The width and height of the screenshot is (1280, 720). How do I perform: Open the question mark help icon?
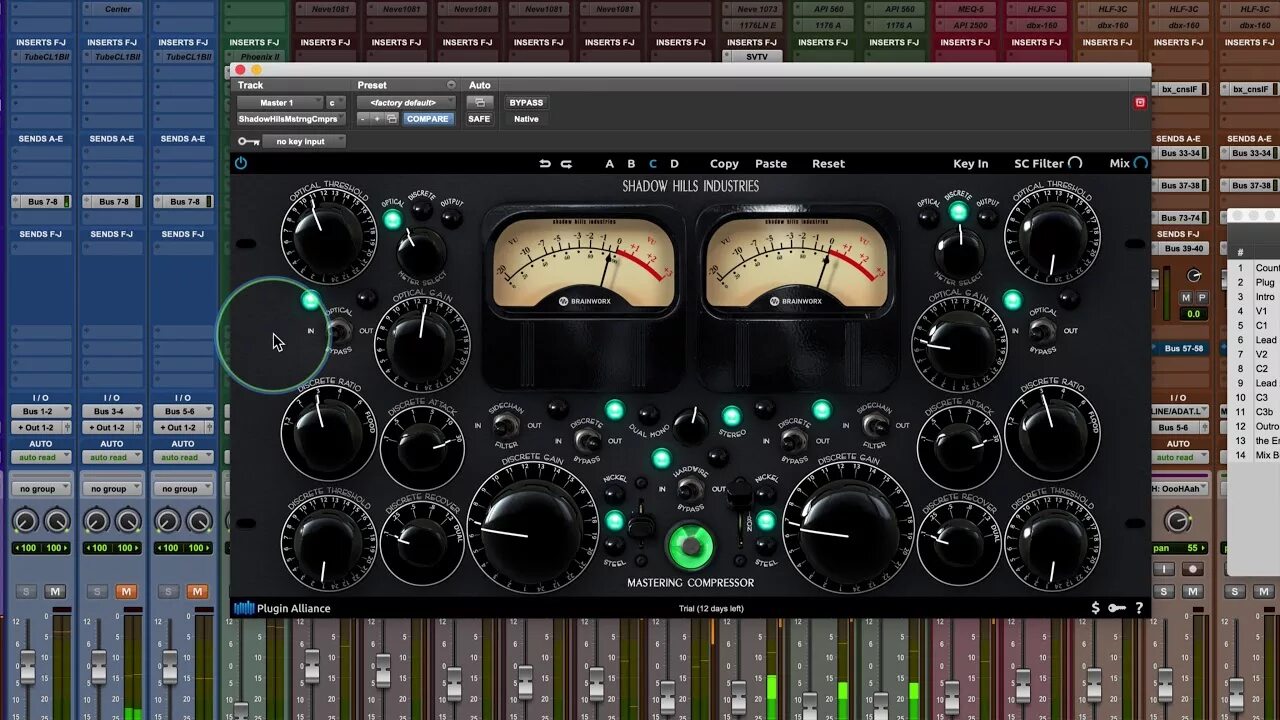[x=1139, y=608]
